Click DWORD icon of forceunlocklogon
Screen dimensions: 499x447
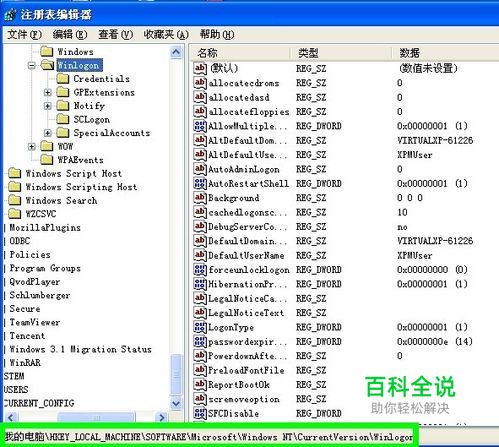(x=200, y=270)
